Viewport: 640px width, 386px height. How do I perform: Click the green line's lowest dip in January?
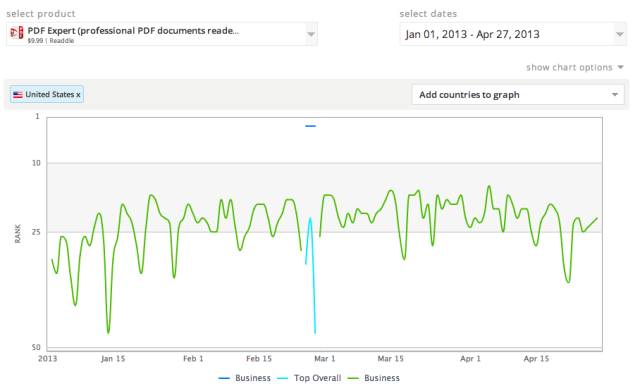coord(108,333)
